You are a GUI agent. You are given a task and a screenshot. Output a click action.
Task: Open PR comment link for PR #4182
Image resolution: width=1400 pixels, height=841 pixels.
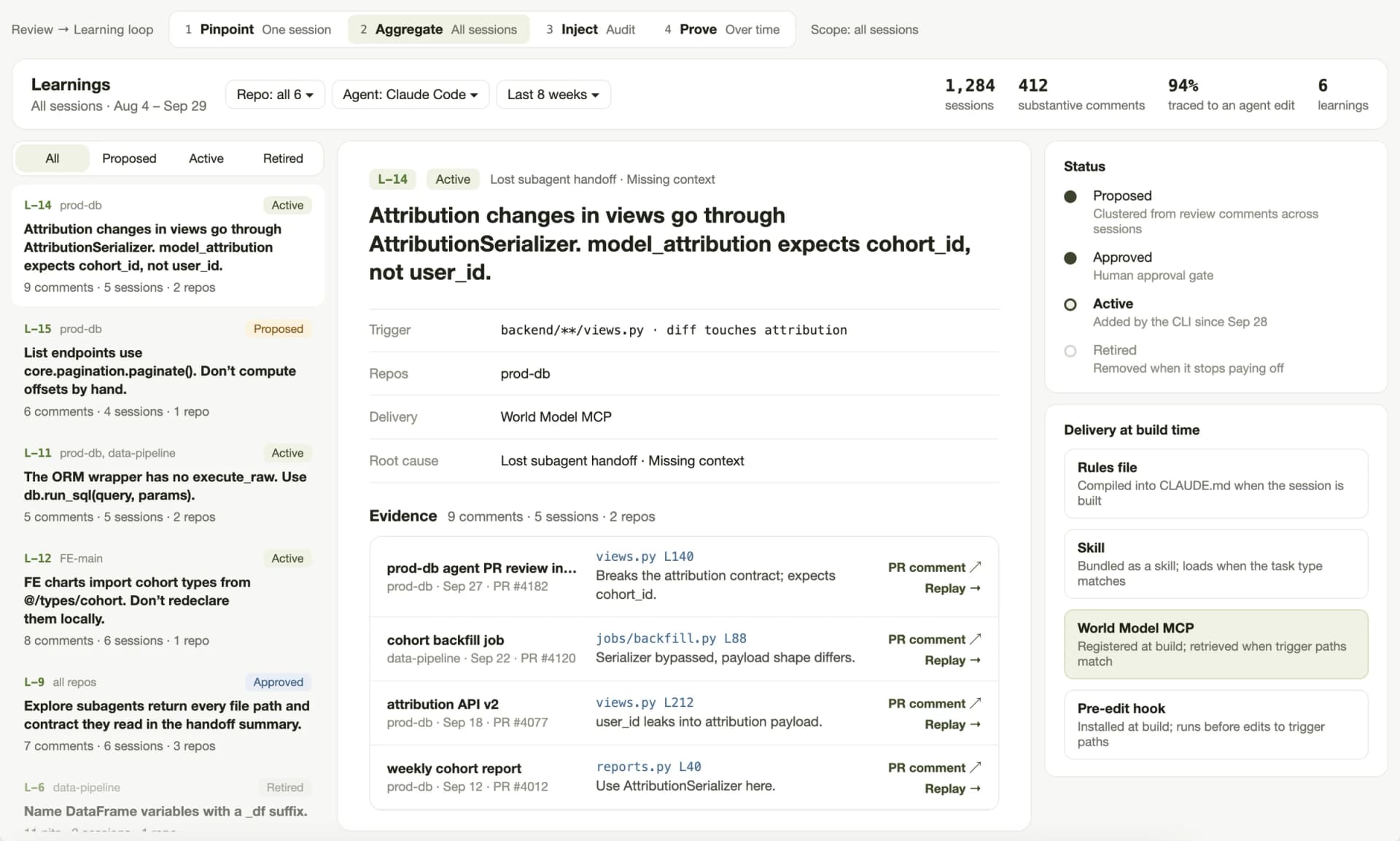click(x=934, y=567)
